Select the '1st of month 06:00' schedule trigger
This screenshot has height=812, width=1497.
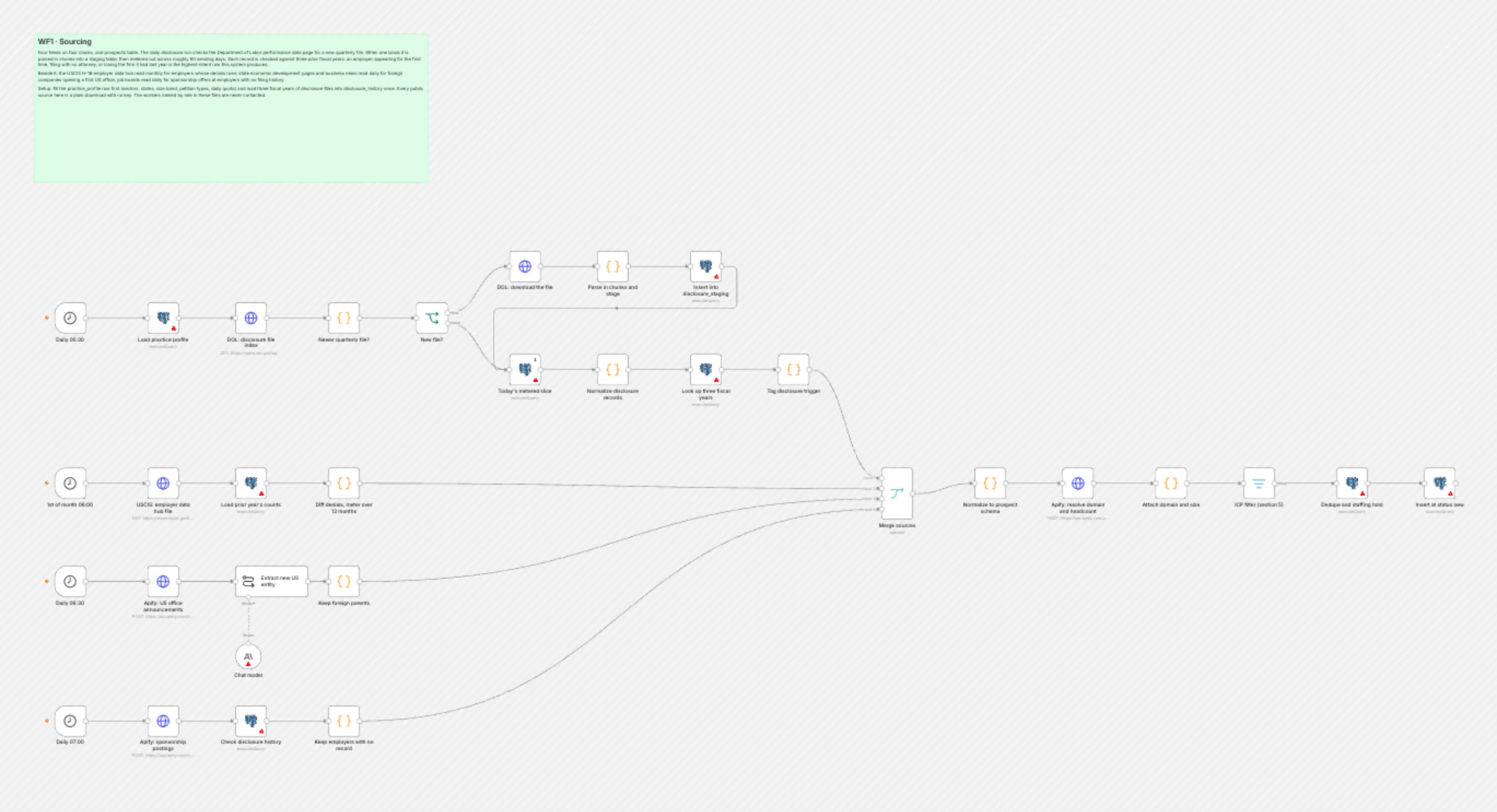[x=71, y=483]
